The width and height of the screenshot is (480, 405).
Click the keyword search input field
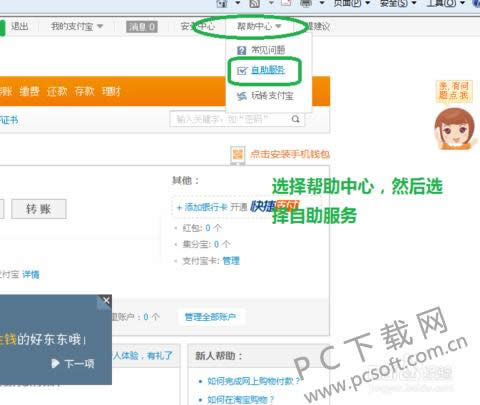point(230,119)
